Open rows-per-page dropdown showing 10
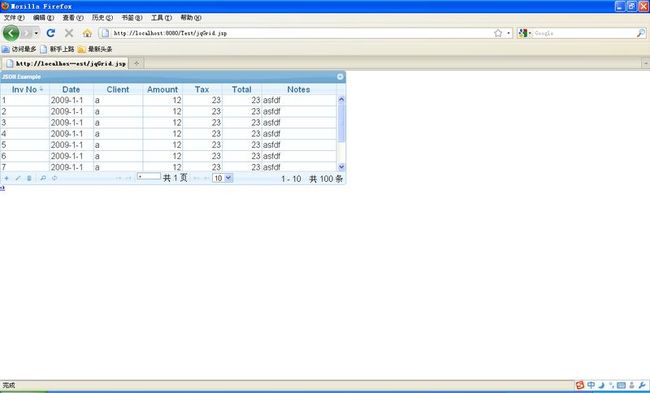650x393 pixels. click(x=223, y=178)
